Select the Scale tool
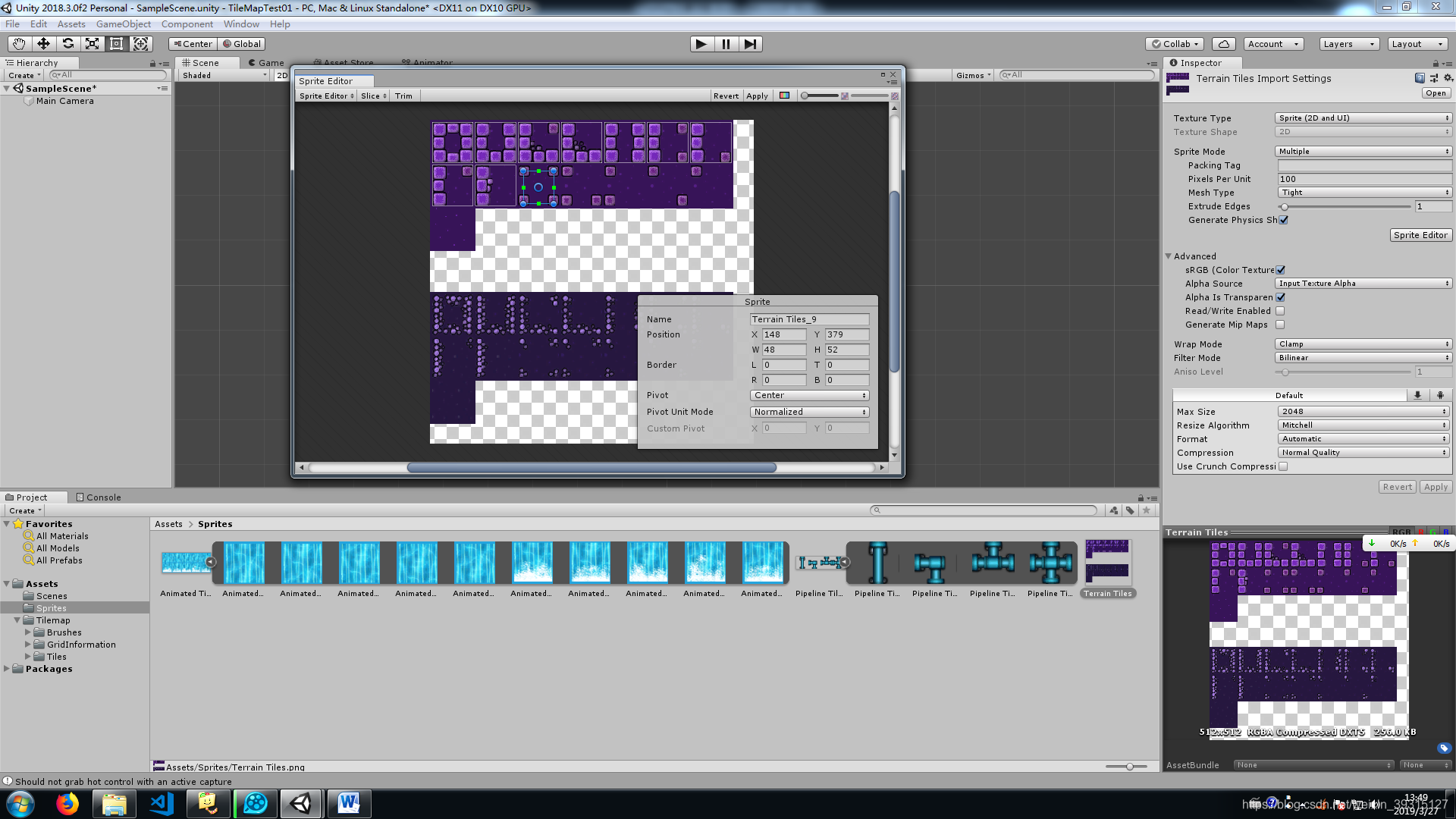Image resolution: width=1456 pixels, height=819 pixels. [92, 44]
